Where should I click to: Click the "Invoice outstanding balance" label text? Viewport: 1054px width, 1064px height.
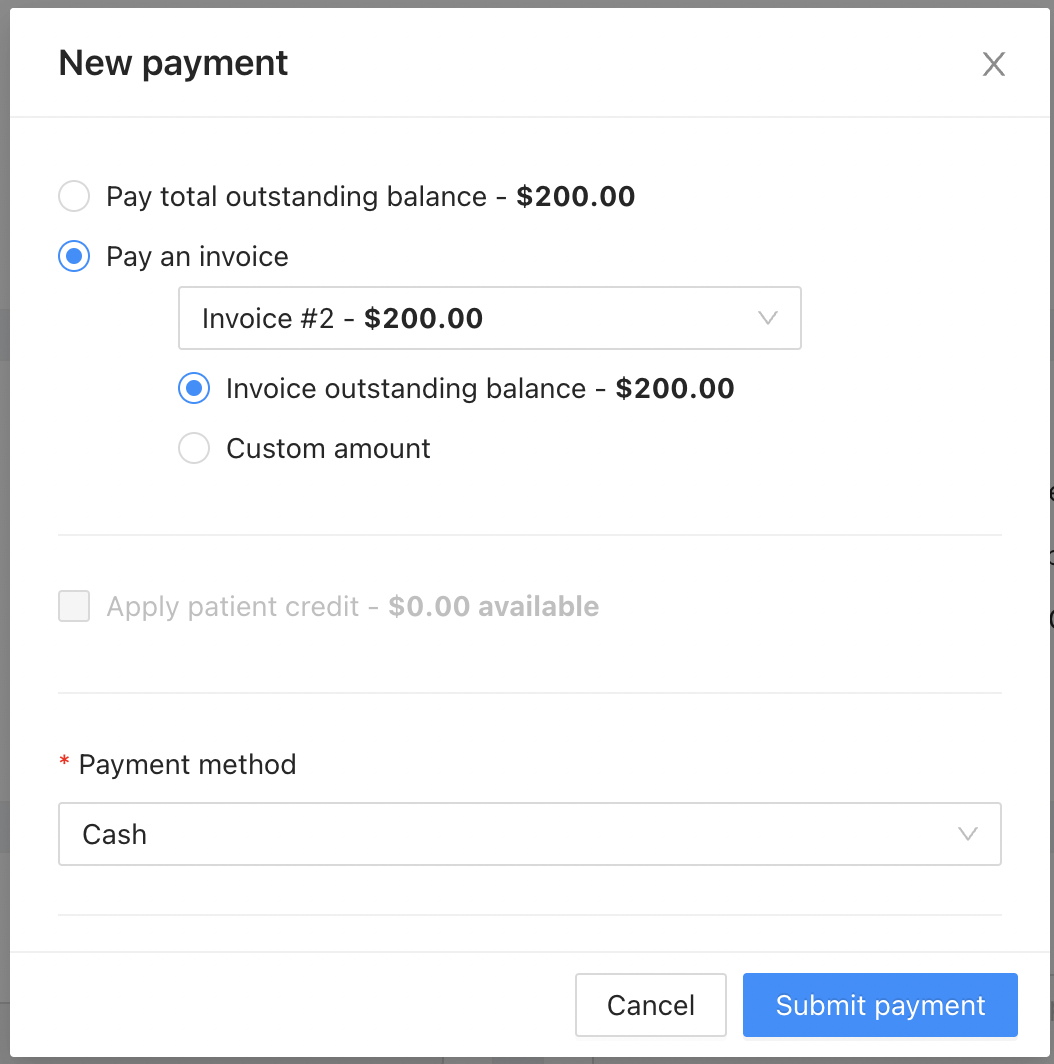(x=406, y=388)
